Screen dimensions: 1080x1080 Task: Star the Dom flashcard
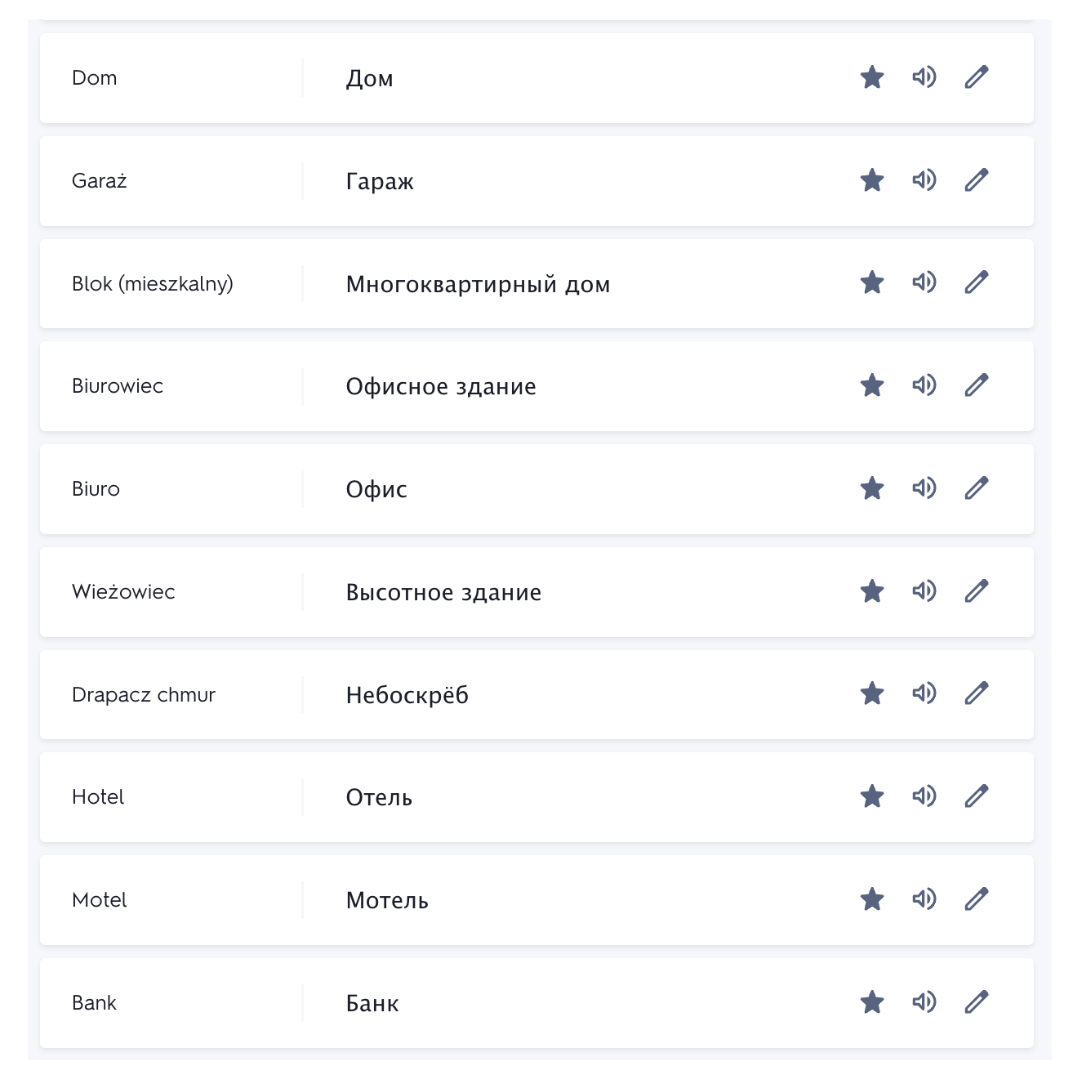[x=872, y=77]
